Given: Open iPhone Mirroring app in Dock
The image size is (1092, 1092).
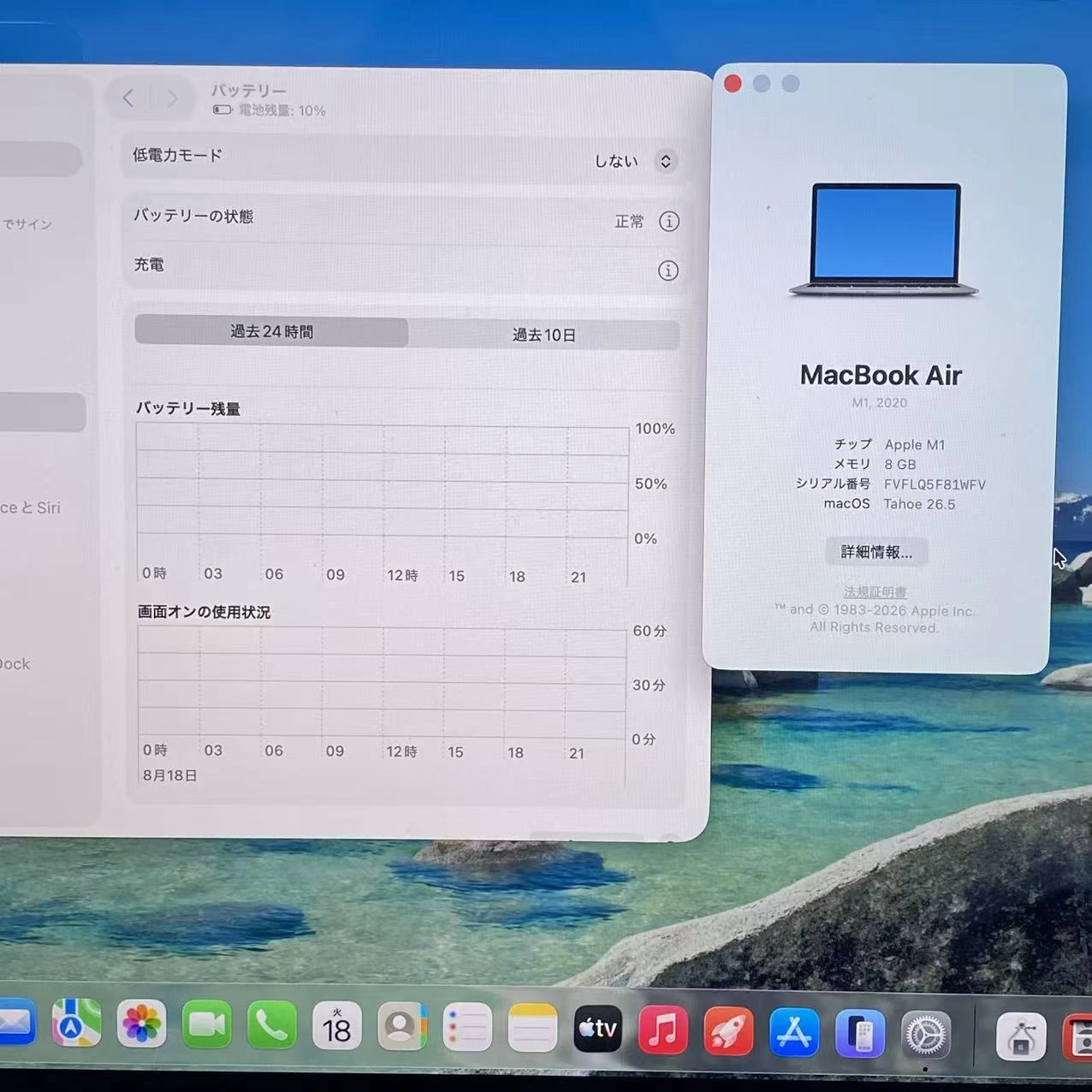Looking at the screenshot, I should (859, 1034).
